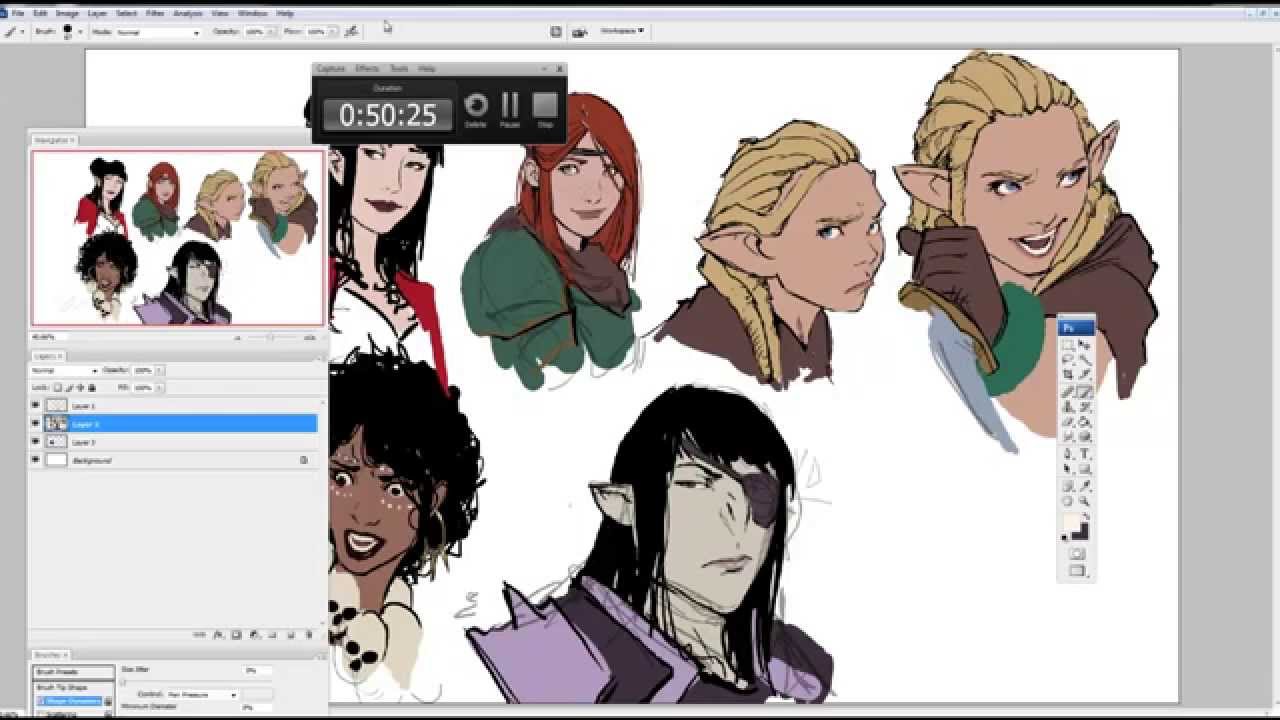Select the Dodge tool
This screenshot has width=1280, height=720.
pos(1086,437)
